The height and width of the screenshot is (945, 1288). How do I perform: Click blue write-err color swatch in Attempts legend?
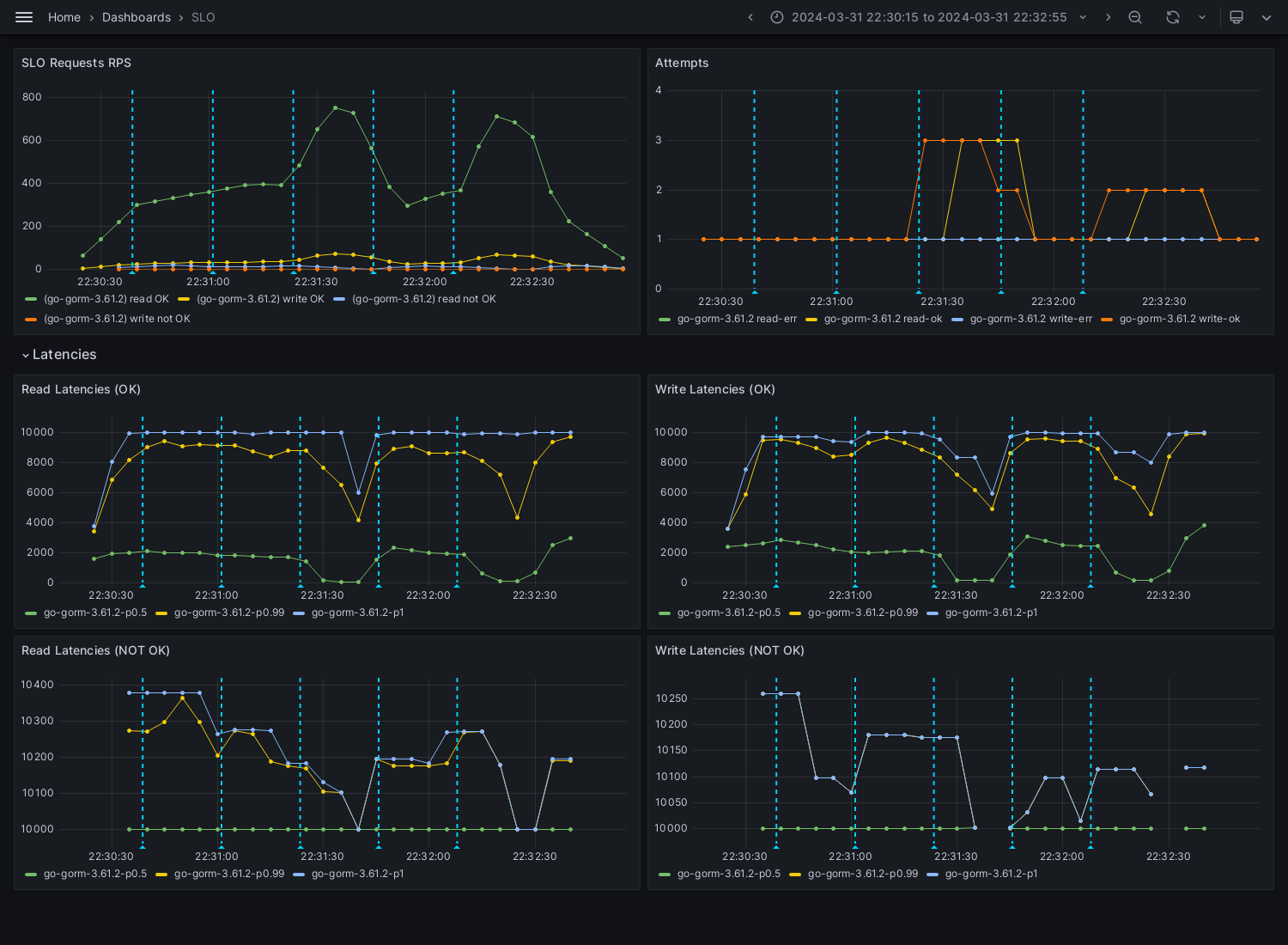[x=957, y=320]
